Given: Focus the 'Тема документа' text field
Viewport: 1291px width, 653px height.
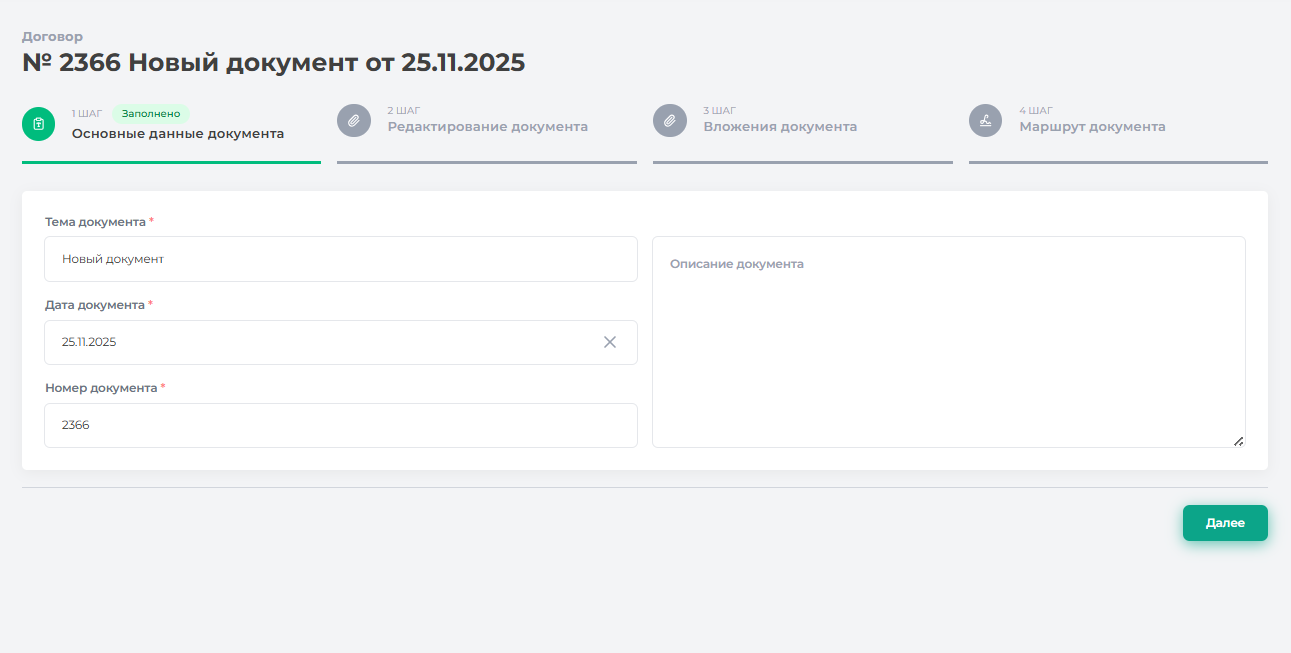Looking at the screenshot, I should tap(340, 259).
